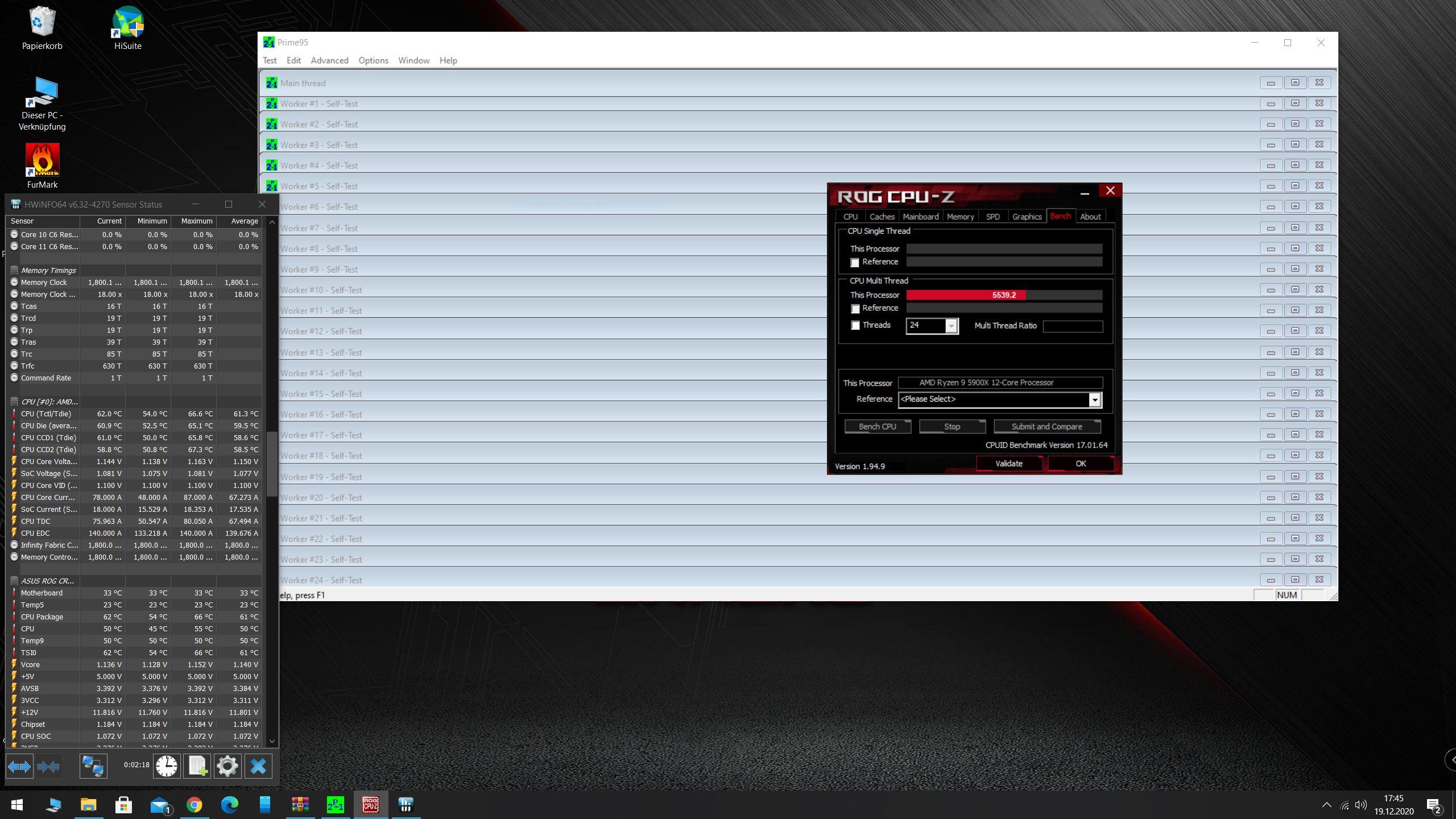The image size is (1456, 819).
Task: Open HiSuite desktop shortcut
Action: tap(127, 28)
